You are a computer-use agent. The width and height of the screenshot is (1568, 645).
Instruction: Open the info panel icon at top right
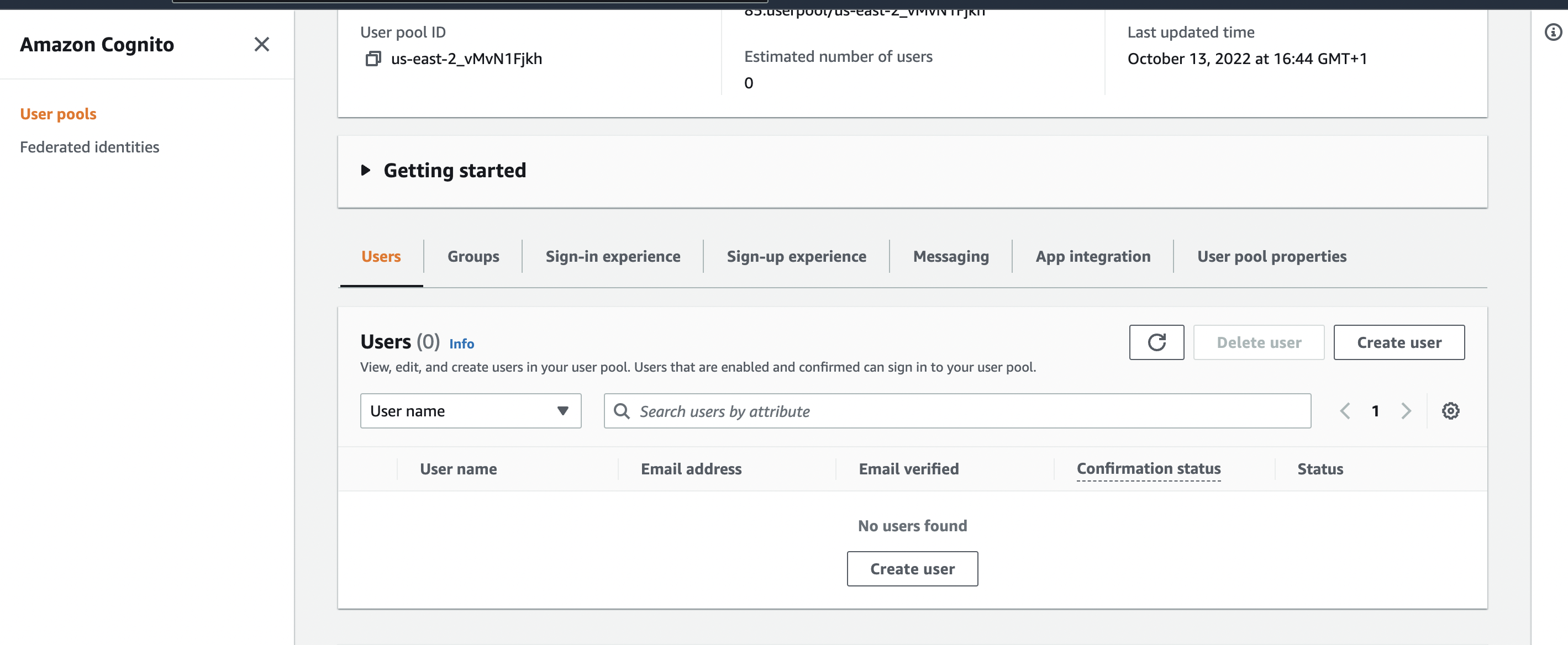(x=1553, y=32)
